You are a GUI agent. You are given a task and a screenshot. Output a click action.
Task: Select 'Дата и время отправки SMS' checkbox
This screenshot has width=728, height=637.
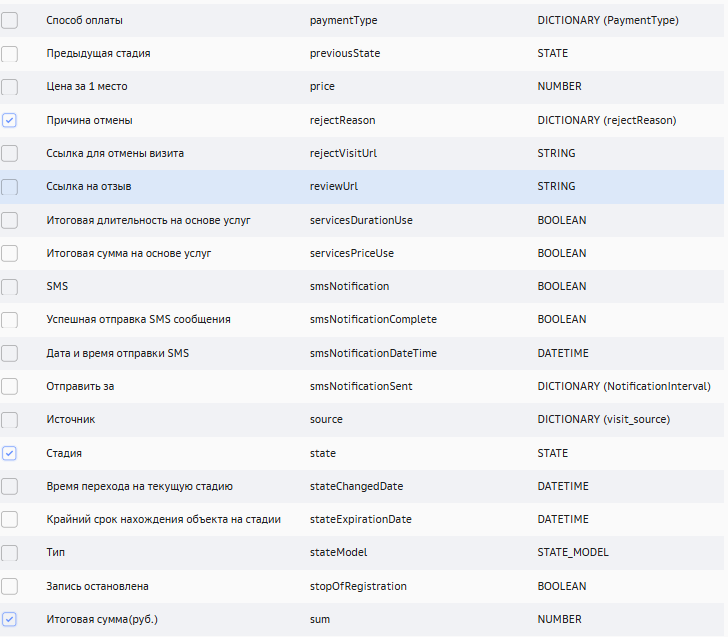(9, 353)
